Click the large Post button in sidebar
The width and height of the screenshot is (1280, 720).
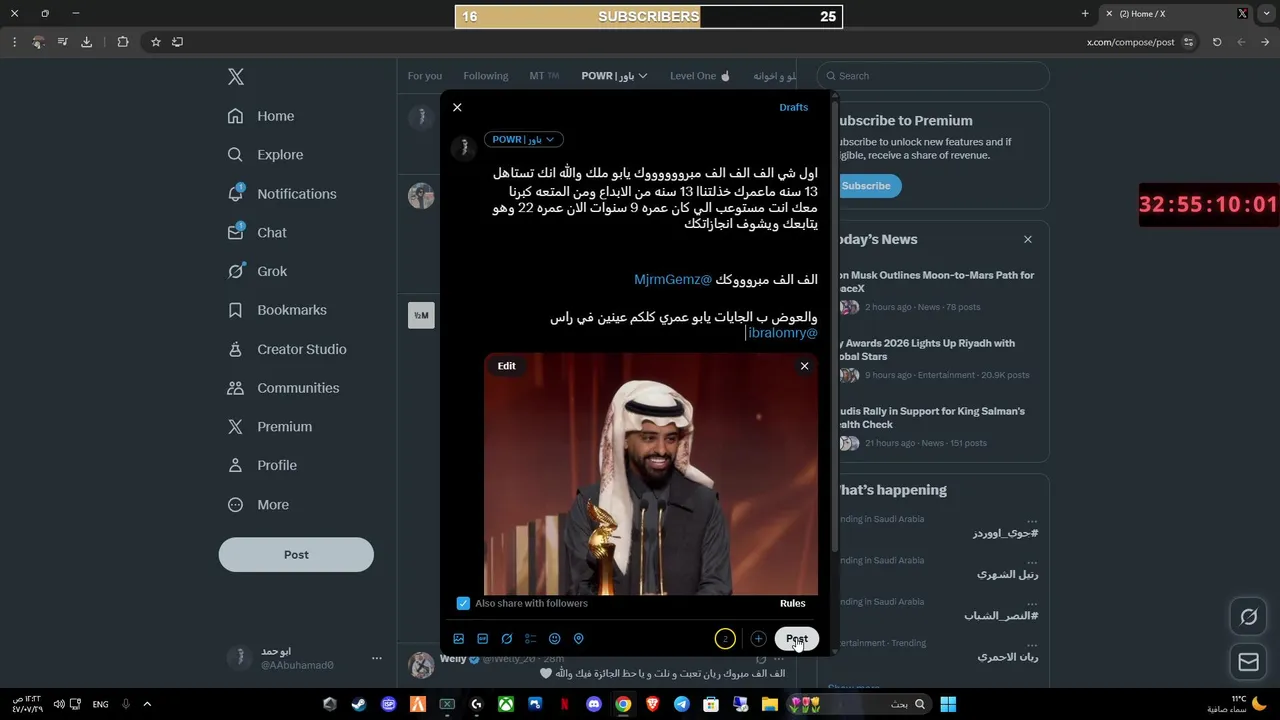coord(296,555)
